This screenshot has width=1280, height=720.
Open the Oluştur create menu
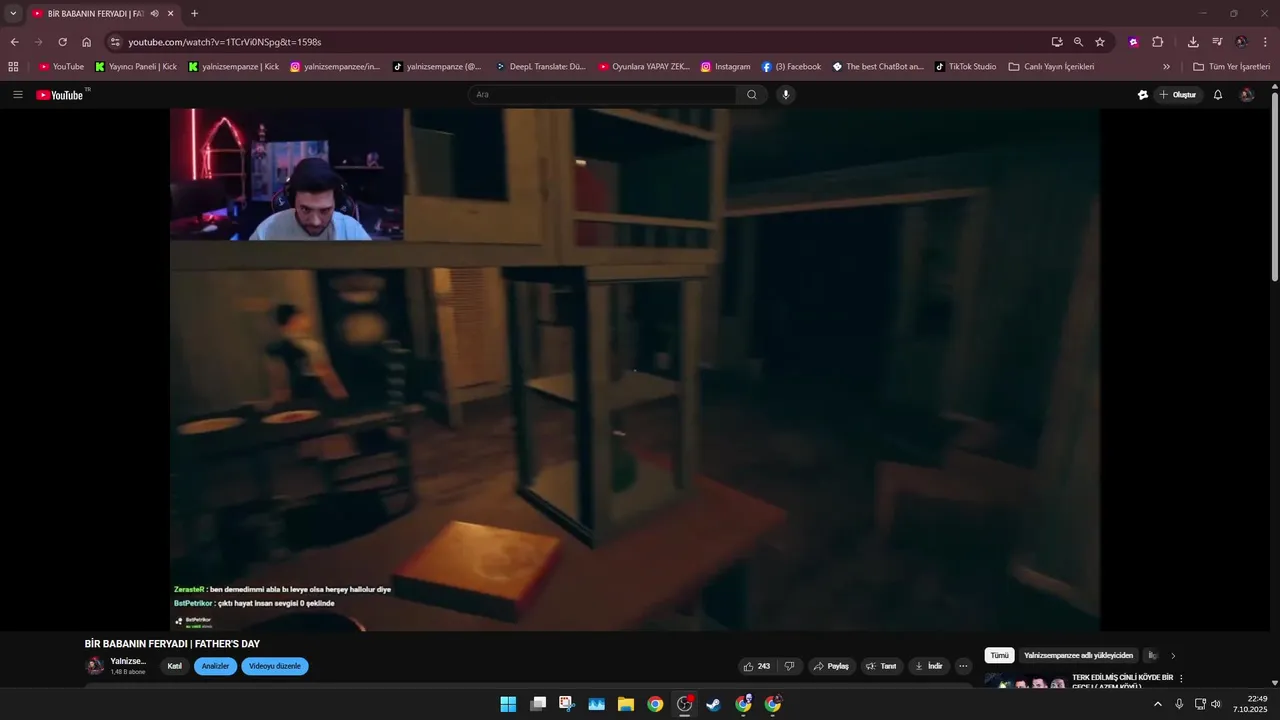pyautogui.click(x=1178, y=95)
